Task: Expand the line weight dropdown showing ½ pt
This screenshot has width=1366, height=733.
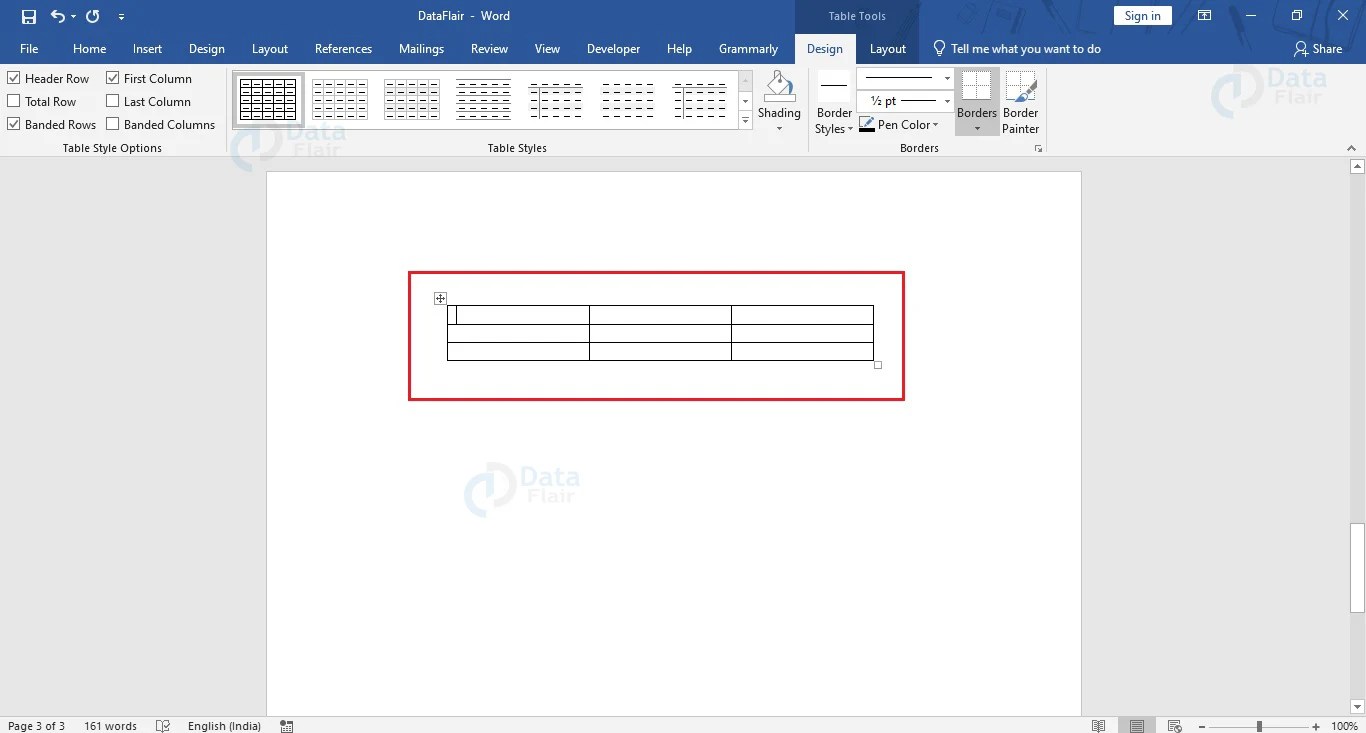Action: click(x=945, y=101)
